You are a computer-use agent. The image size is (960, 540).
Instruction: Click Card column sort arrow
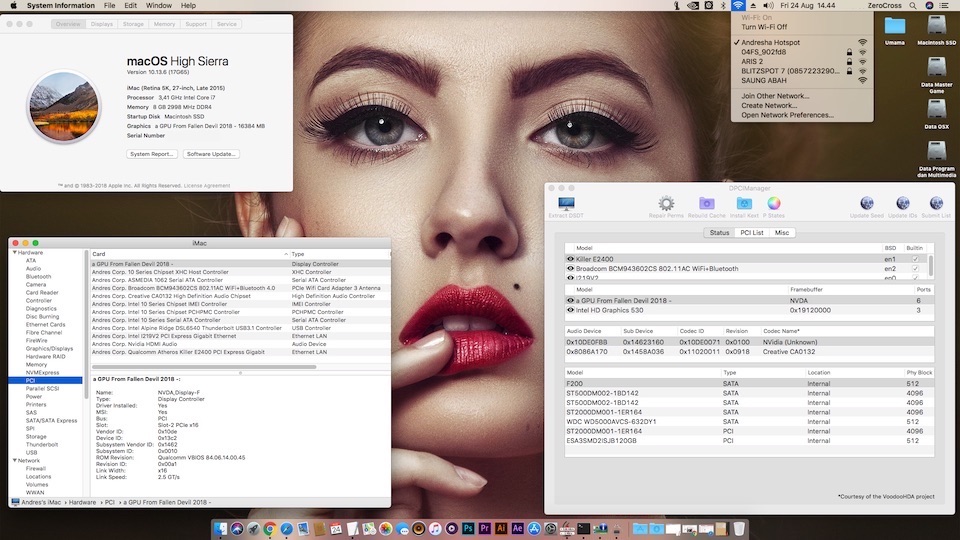[286, 254]
